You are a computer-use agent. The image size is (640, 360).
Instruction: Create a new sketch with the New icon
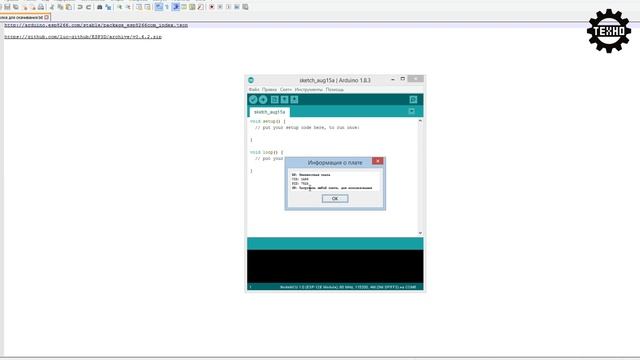point(275,100)
